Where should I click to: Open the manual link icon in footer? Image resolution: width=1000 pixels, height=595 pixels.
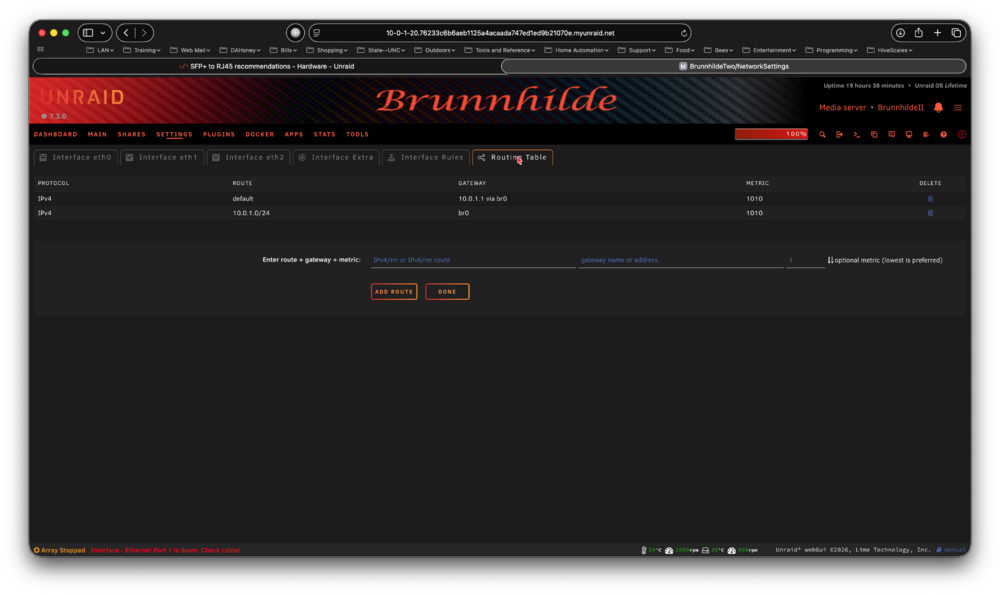click(x=950, y=550)
